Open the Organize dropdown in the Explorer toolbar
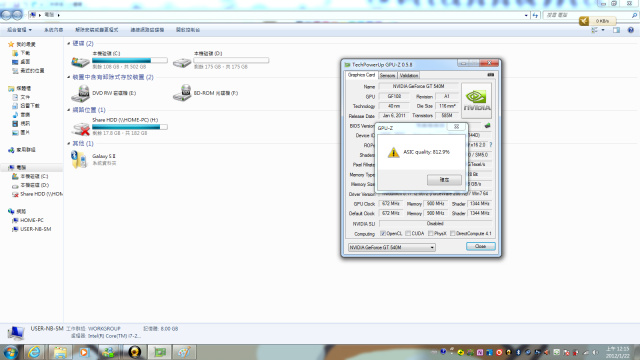The height and width of the screenshot is (360, 640). (x=19, y=30)
